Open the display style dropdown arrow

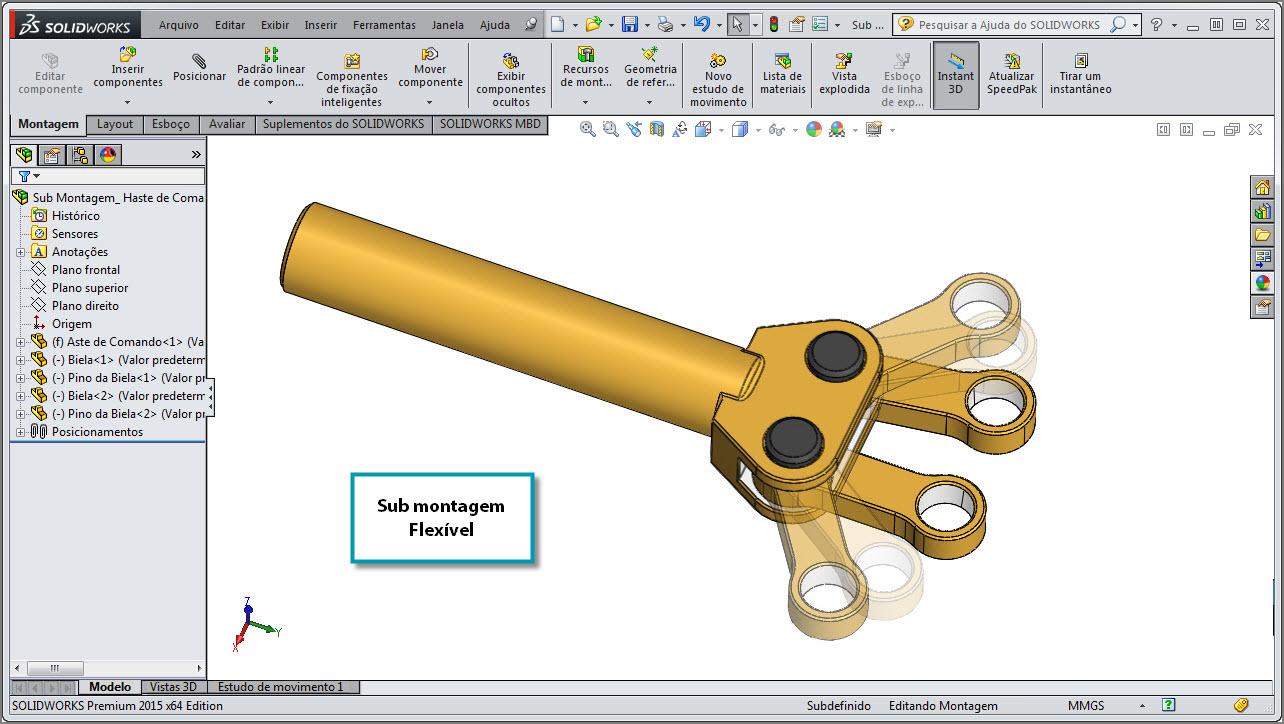coord(759,129)
